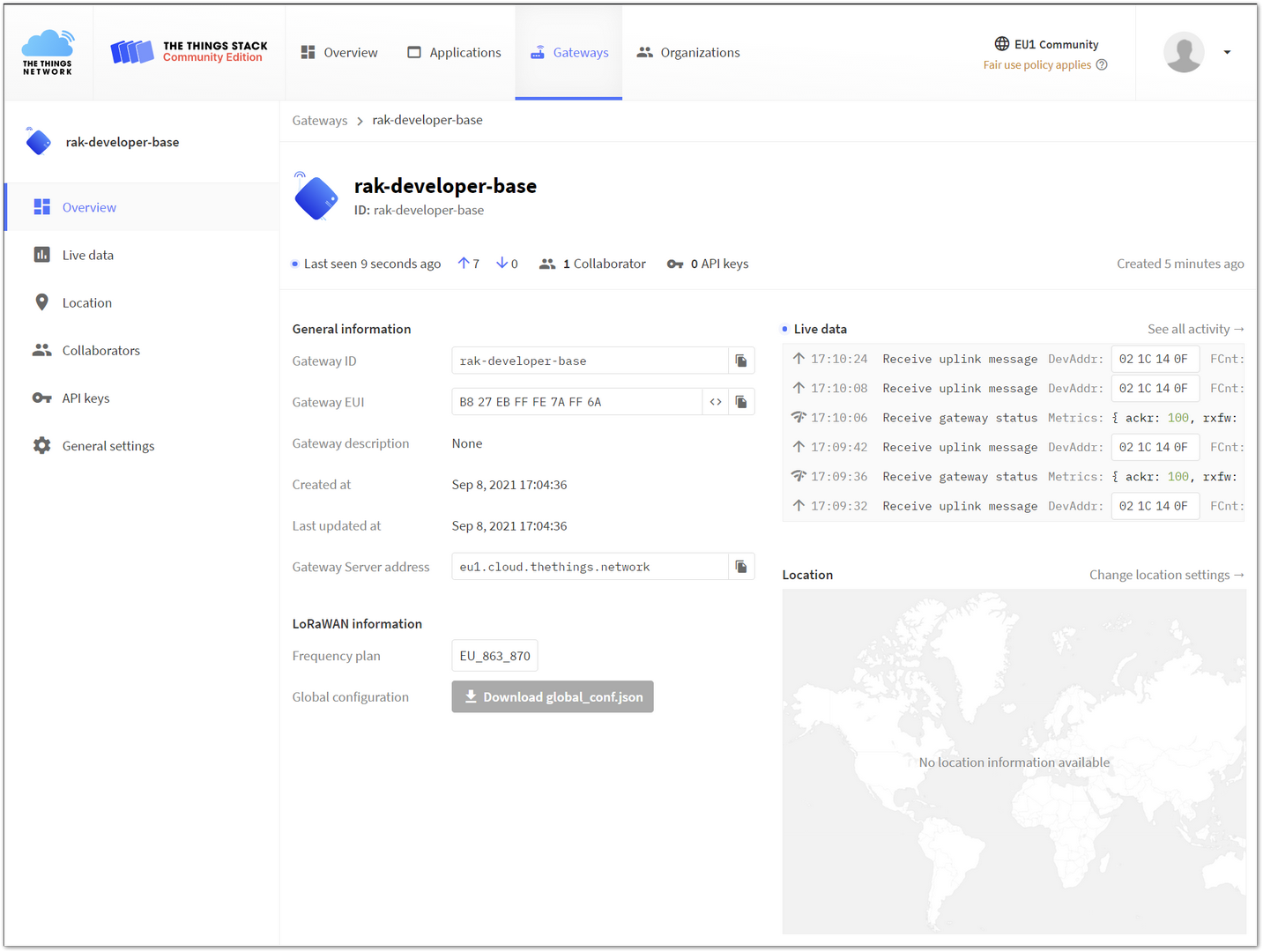
Task: Click the 17:09:32 row DevAddr value
Action: pos(1155,506)
